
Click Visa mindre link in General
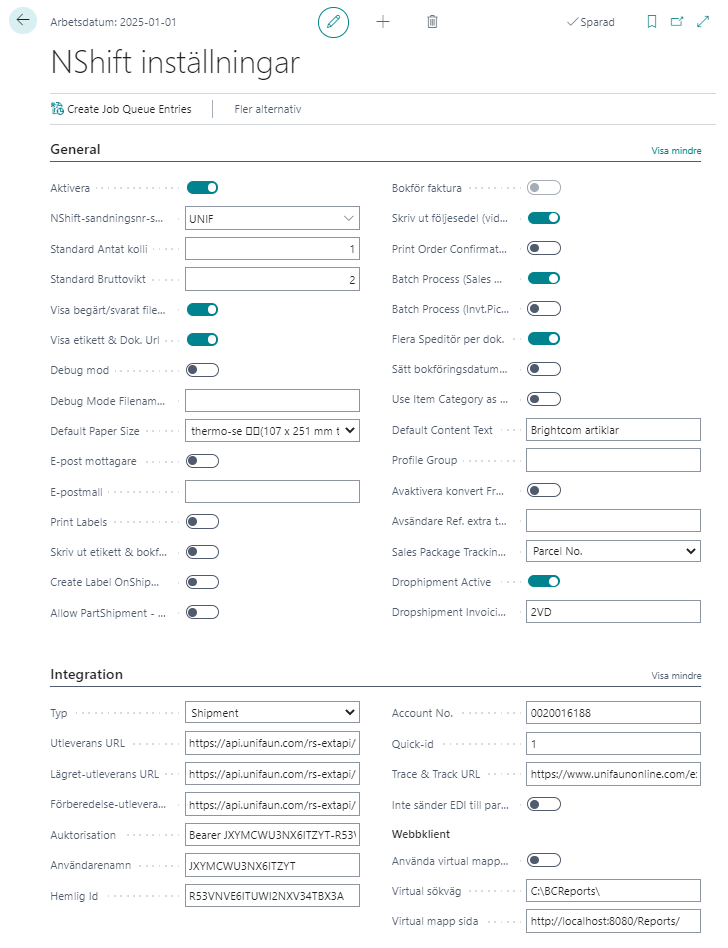pos(676,151)
